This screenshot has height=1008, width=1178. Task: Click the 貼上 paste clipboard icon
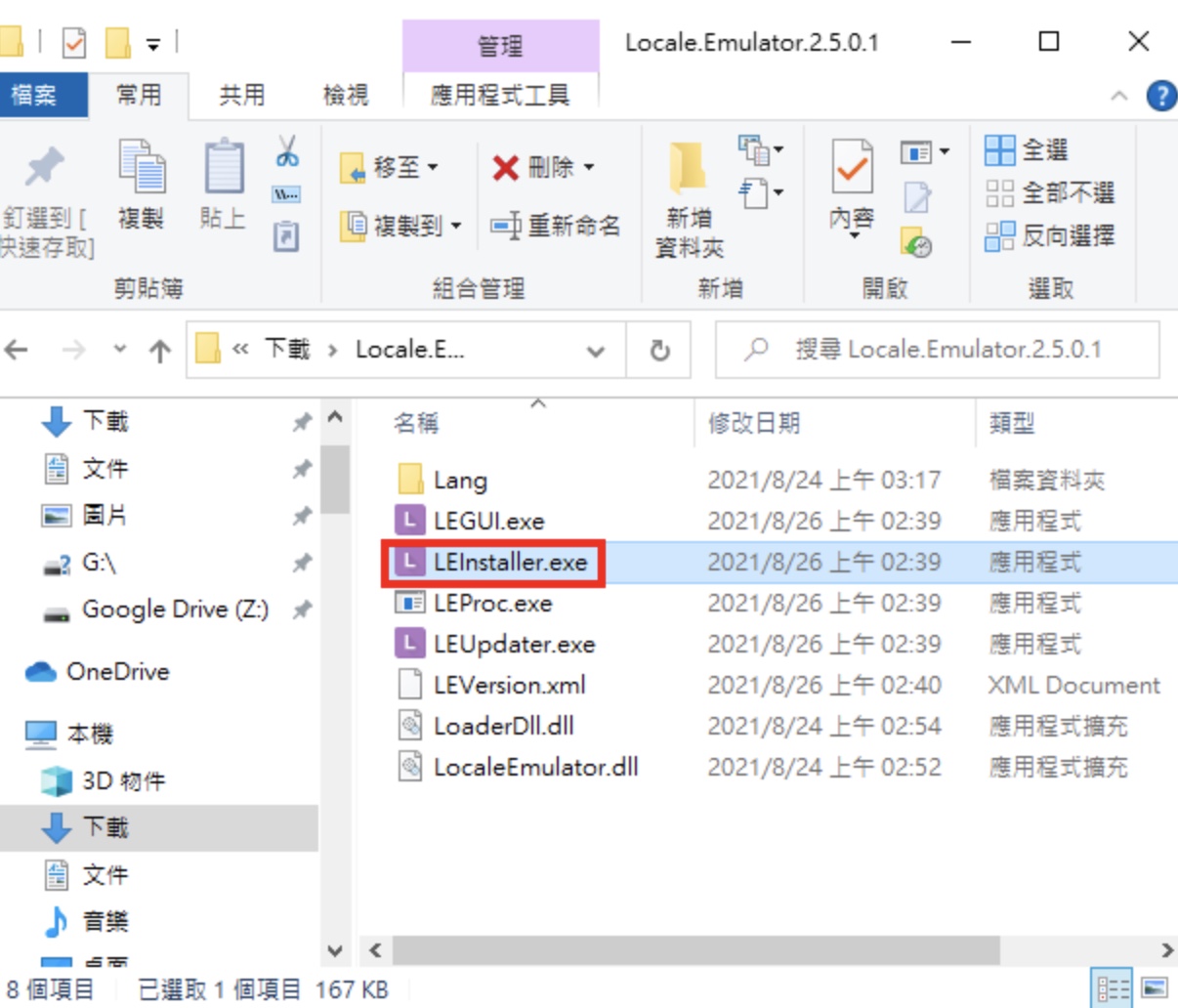[x=224, y=165]
